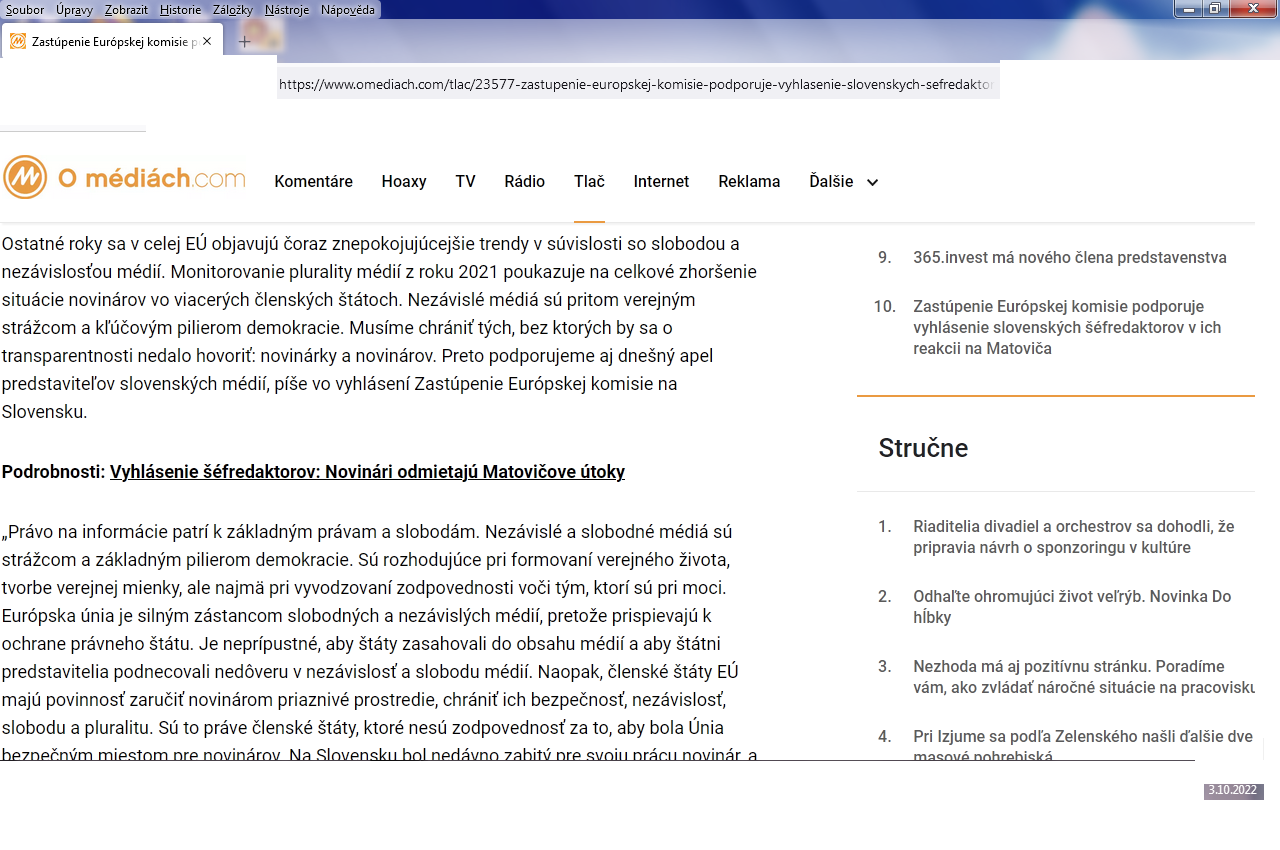Open the Tlač section
The image size is (1280, 850).
[x=589, y=182]
